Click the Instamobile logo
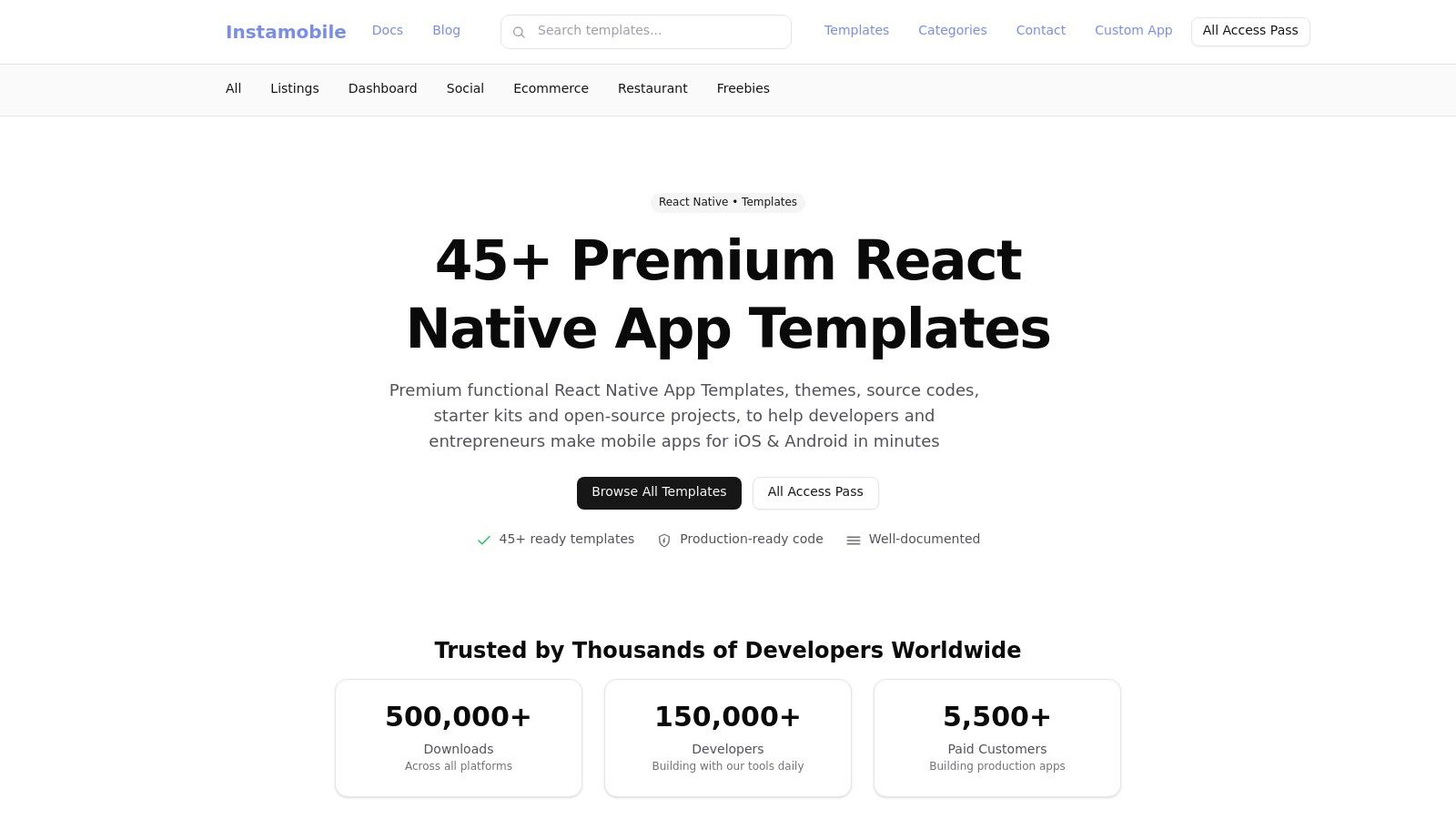 (x=285, y=31)
